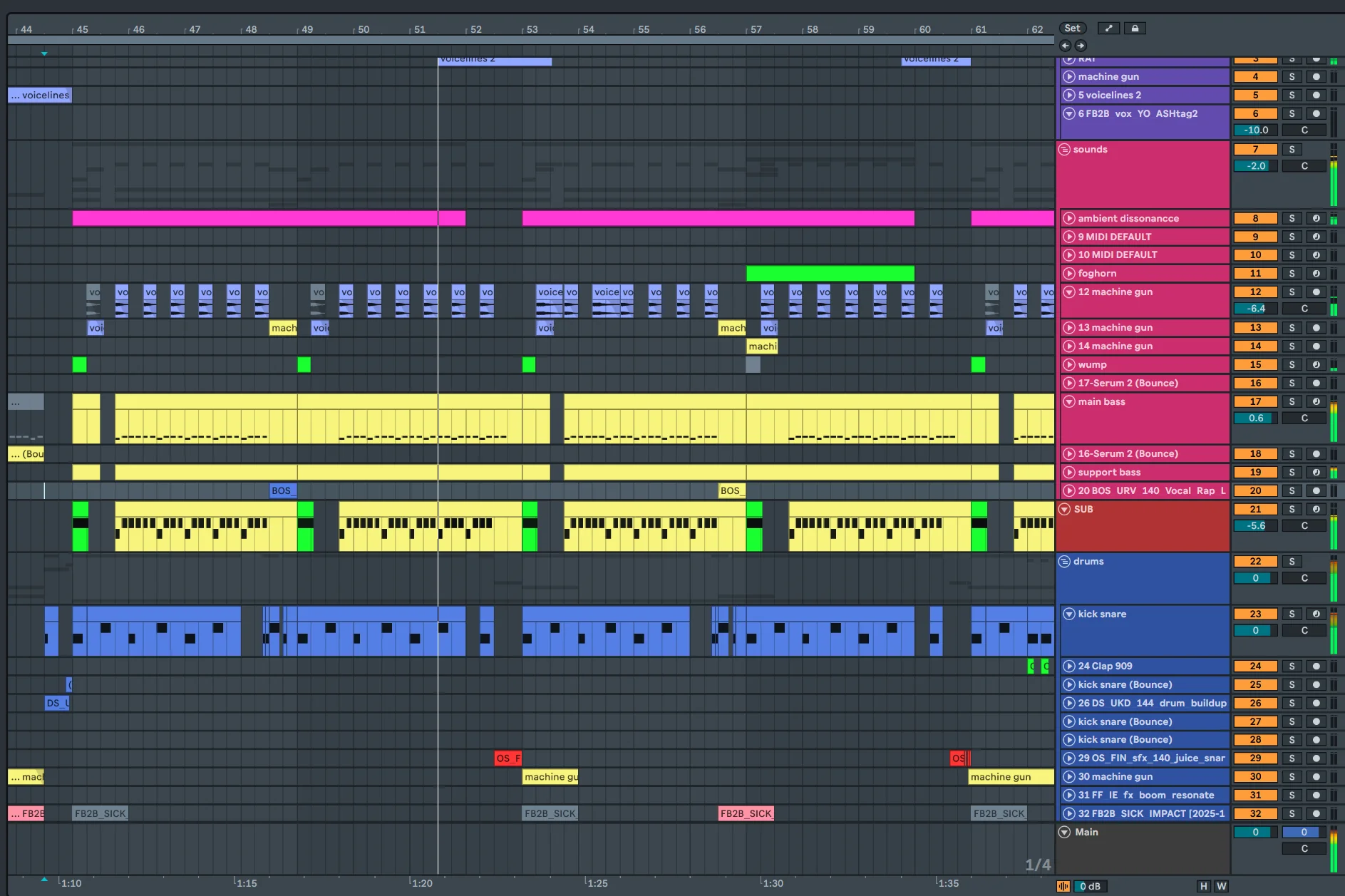Deactivate track 4 machine gun activator
The width and height of the screenshot is (1345, 896).
pos(1256,77)
